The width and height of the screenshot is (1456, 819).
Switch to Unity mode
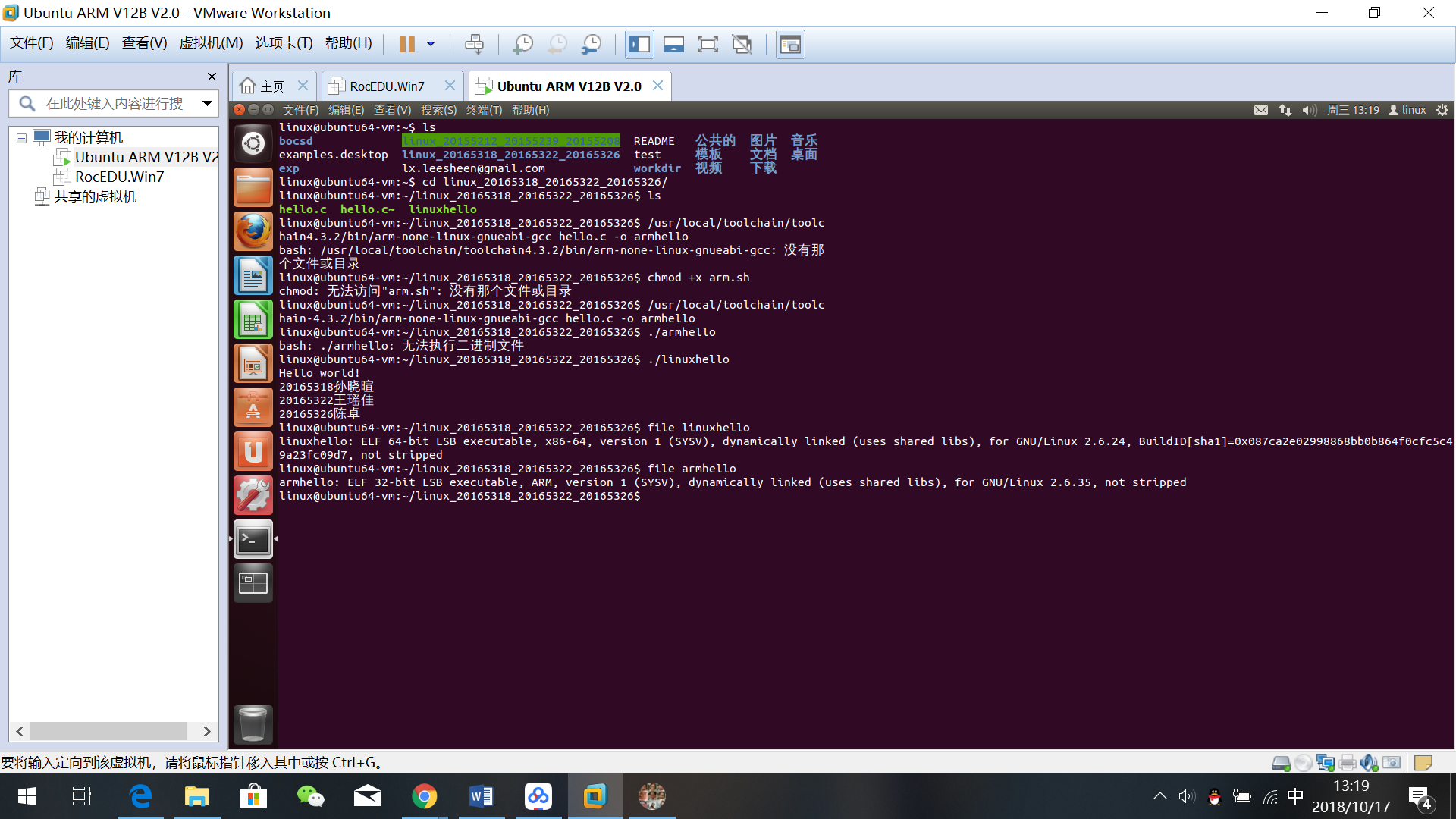point(742,44)
